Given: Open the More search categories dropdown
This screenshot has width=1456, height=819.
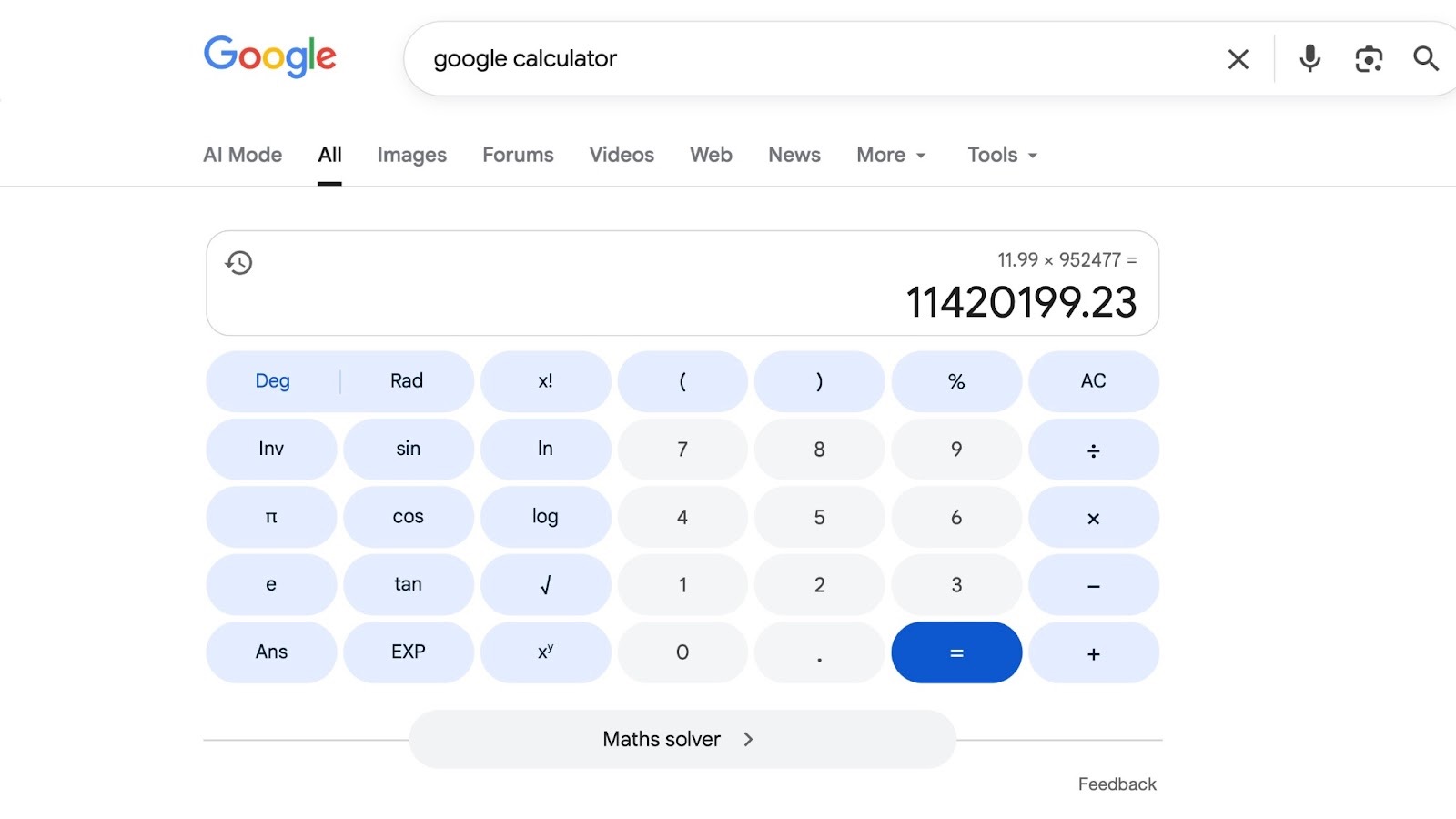Looking at the screenshot, I should click(889, 155).
